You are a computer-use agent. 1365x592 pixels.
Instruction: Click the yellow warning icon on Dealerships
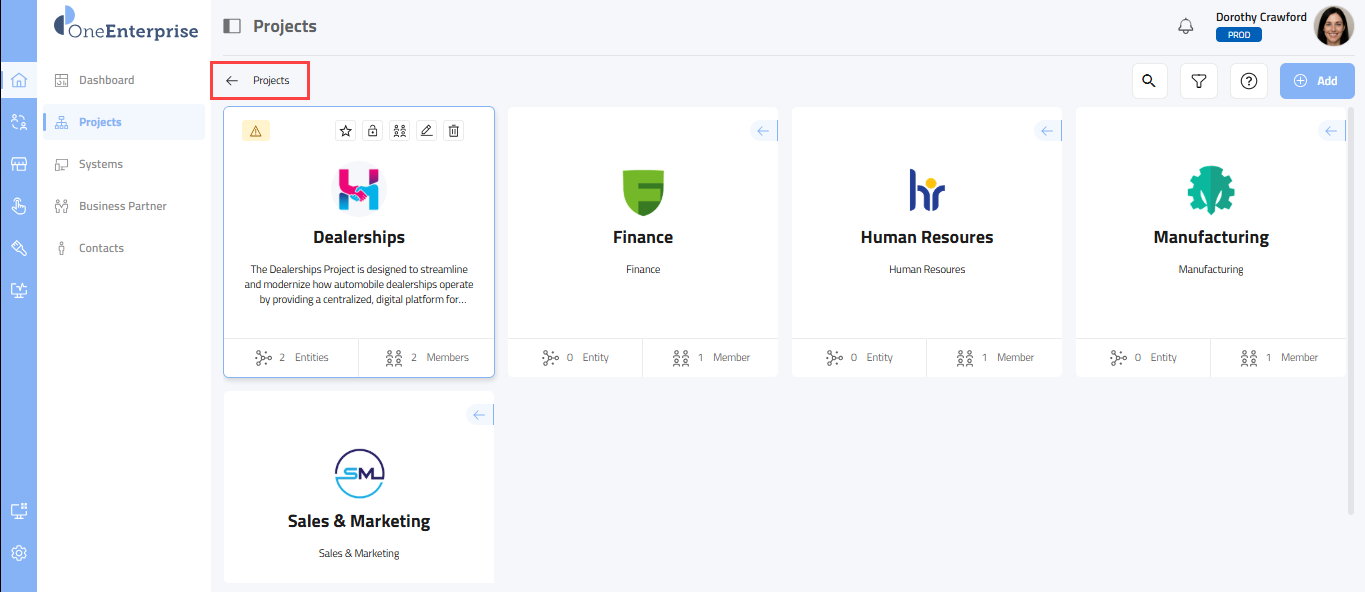(255, 131)
